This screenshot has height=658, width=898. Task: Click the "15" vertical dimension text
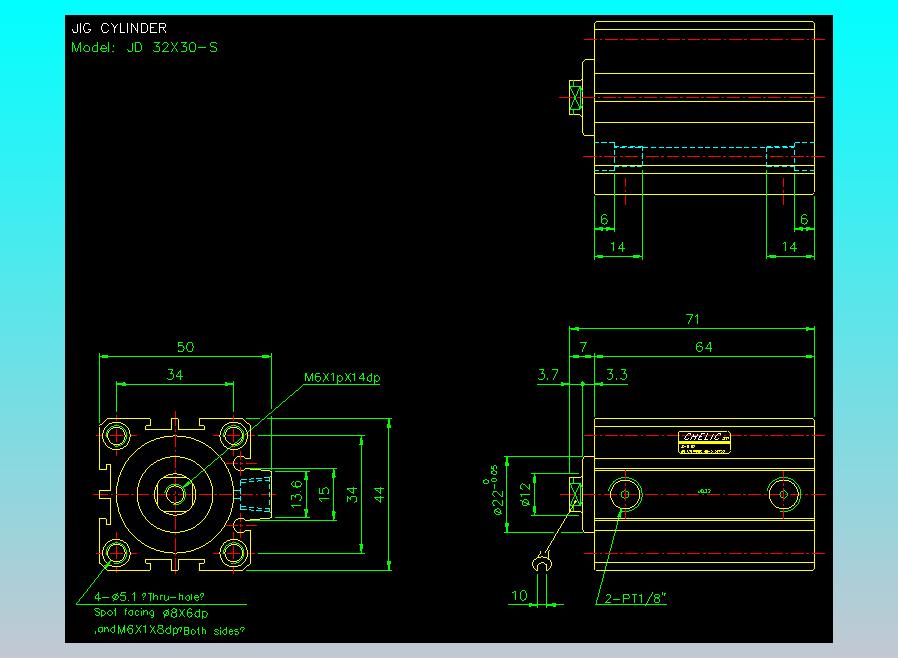324,494
